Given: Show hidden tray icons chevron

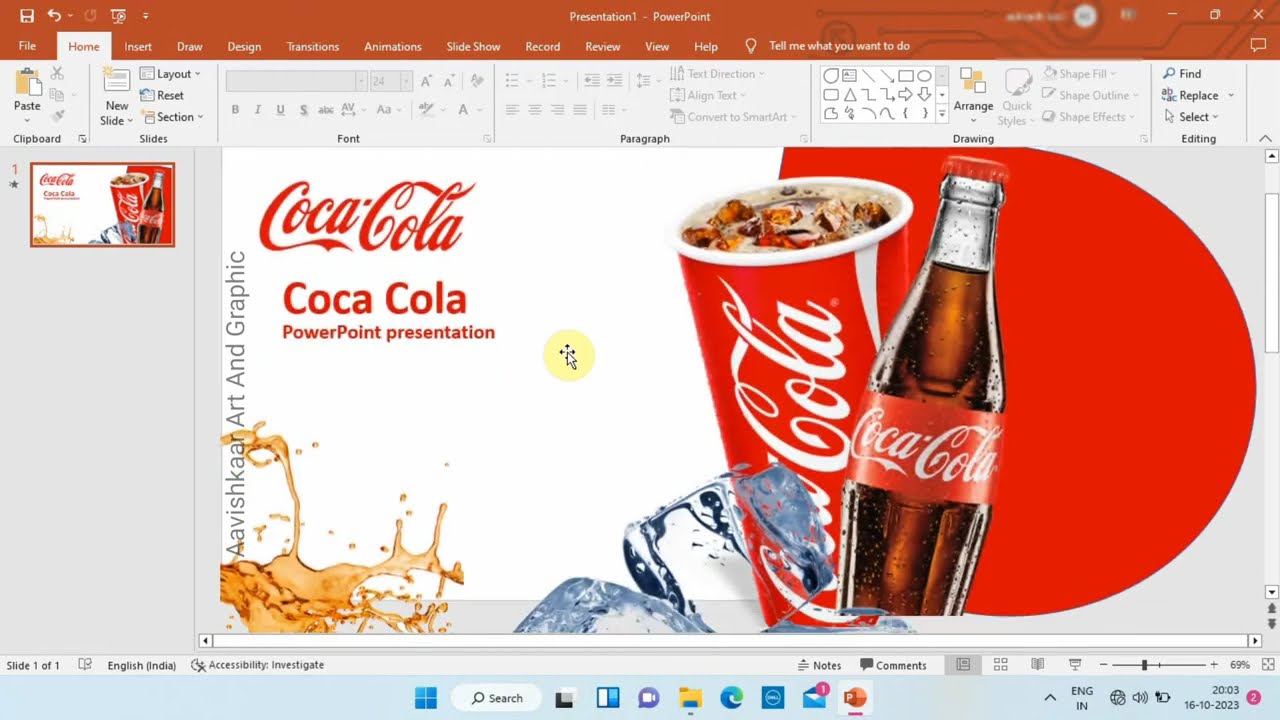Looking at the screenshot, I should point(1049,698).
